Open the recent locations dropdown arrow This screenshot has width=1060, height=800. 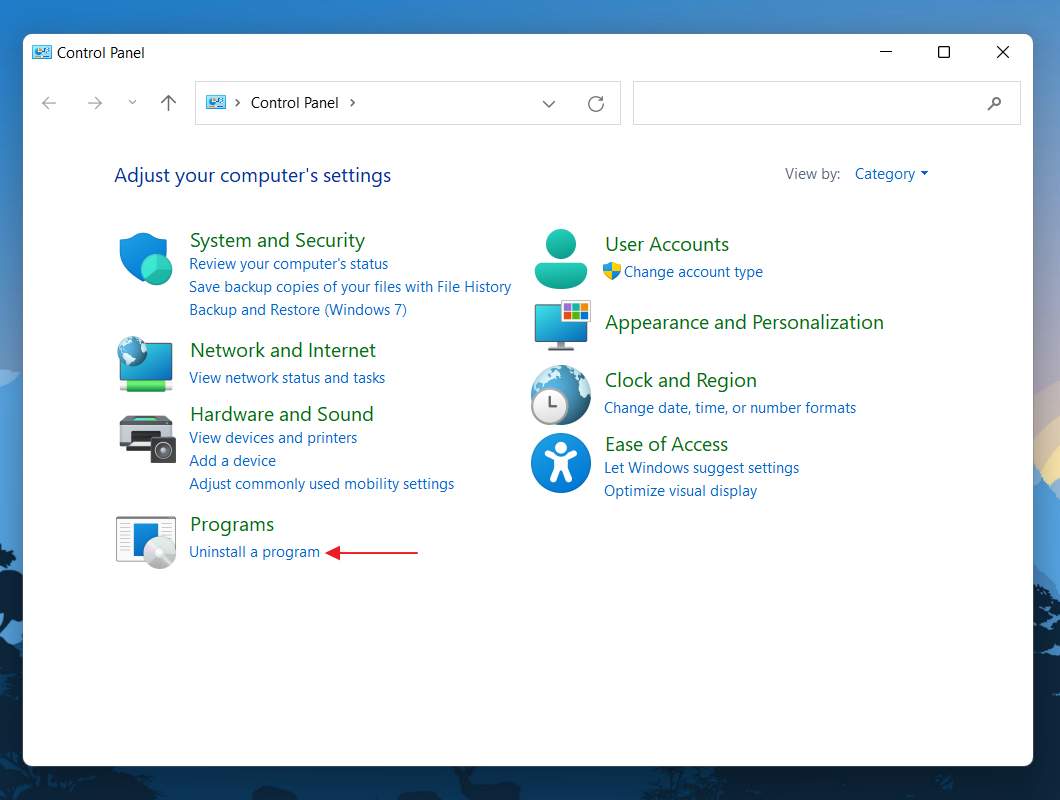[x=132, y=102]
